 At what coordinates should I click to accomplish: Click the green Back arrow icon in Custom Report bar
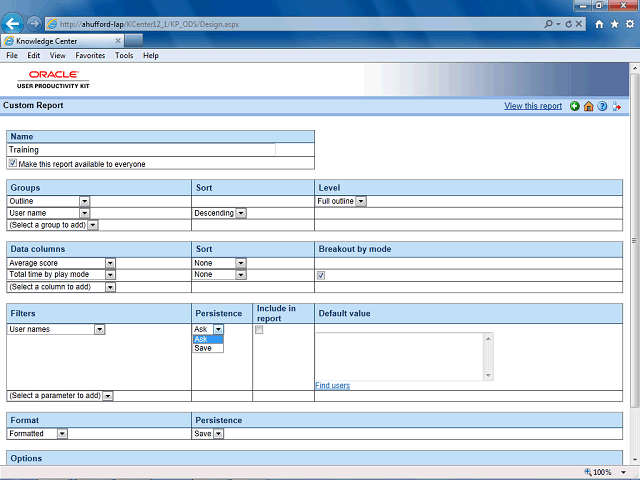click(575, 106)
